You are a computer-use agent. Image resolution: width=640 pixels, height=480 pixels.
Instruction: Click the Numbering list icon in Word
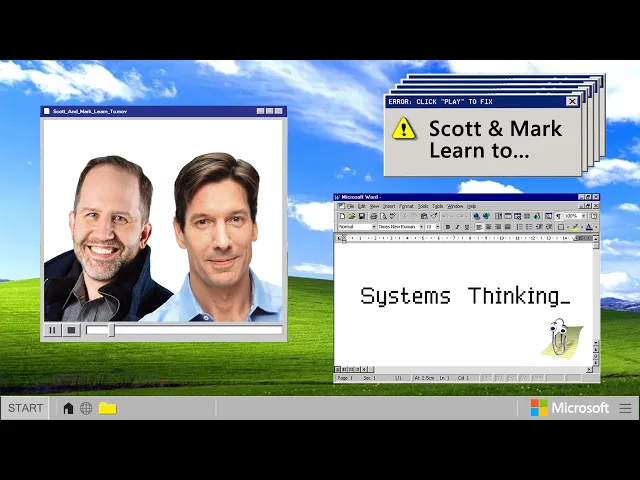pos(520,227)
